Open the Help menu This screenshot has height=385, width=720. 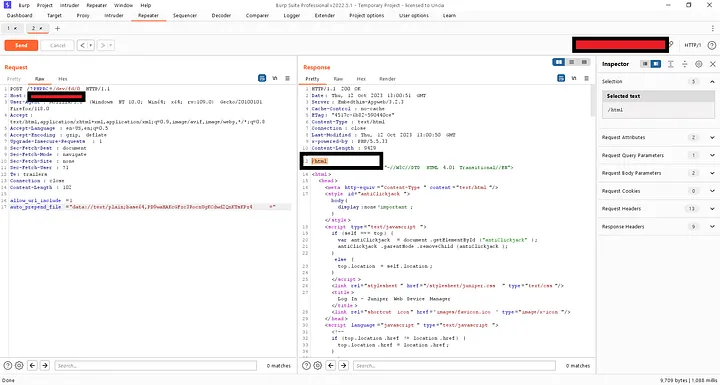tap(146, 6)
